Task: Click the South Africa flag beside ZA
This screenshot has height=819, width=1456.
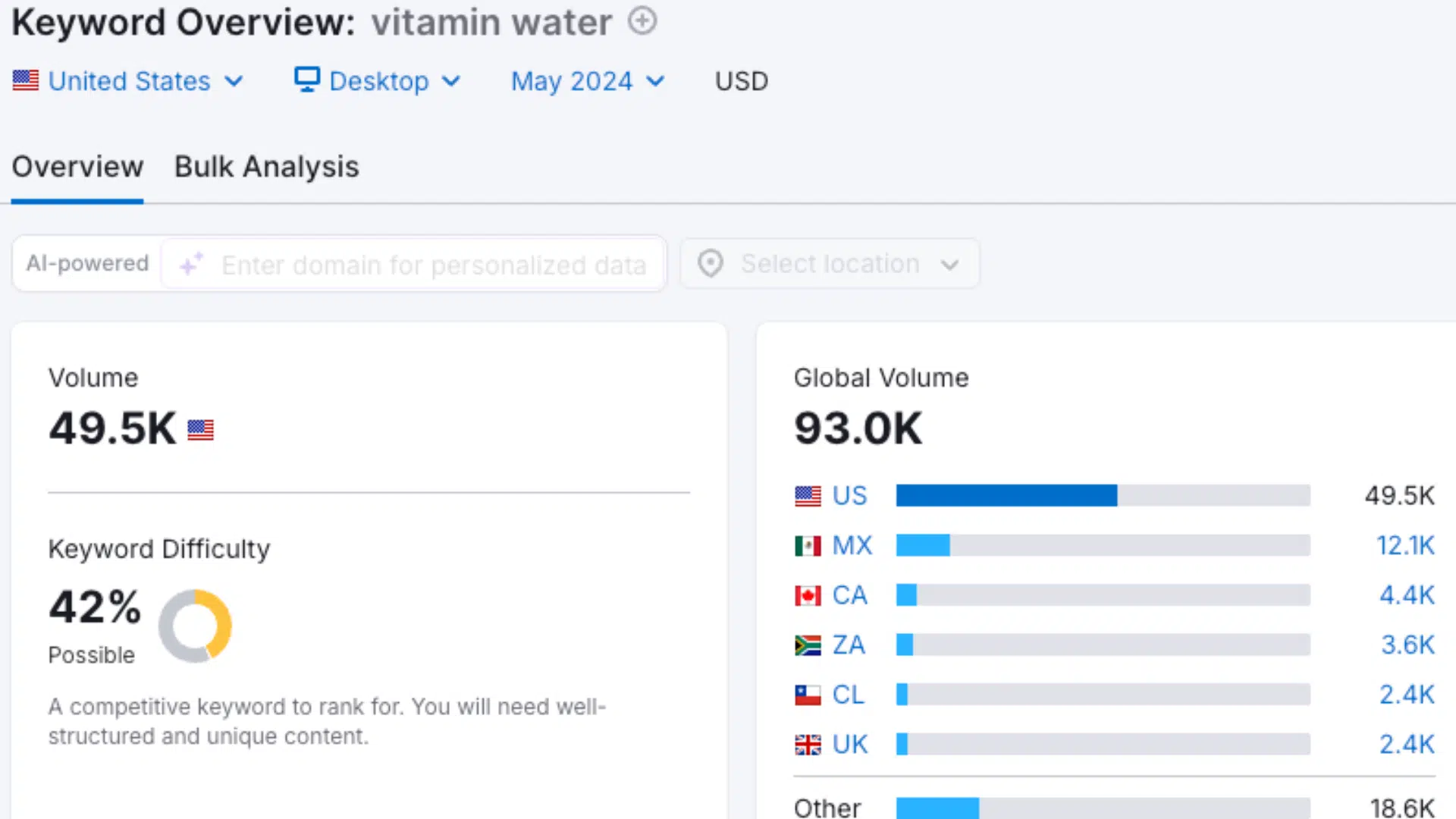Action: [x=808, y=645]
